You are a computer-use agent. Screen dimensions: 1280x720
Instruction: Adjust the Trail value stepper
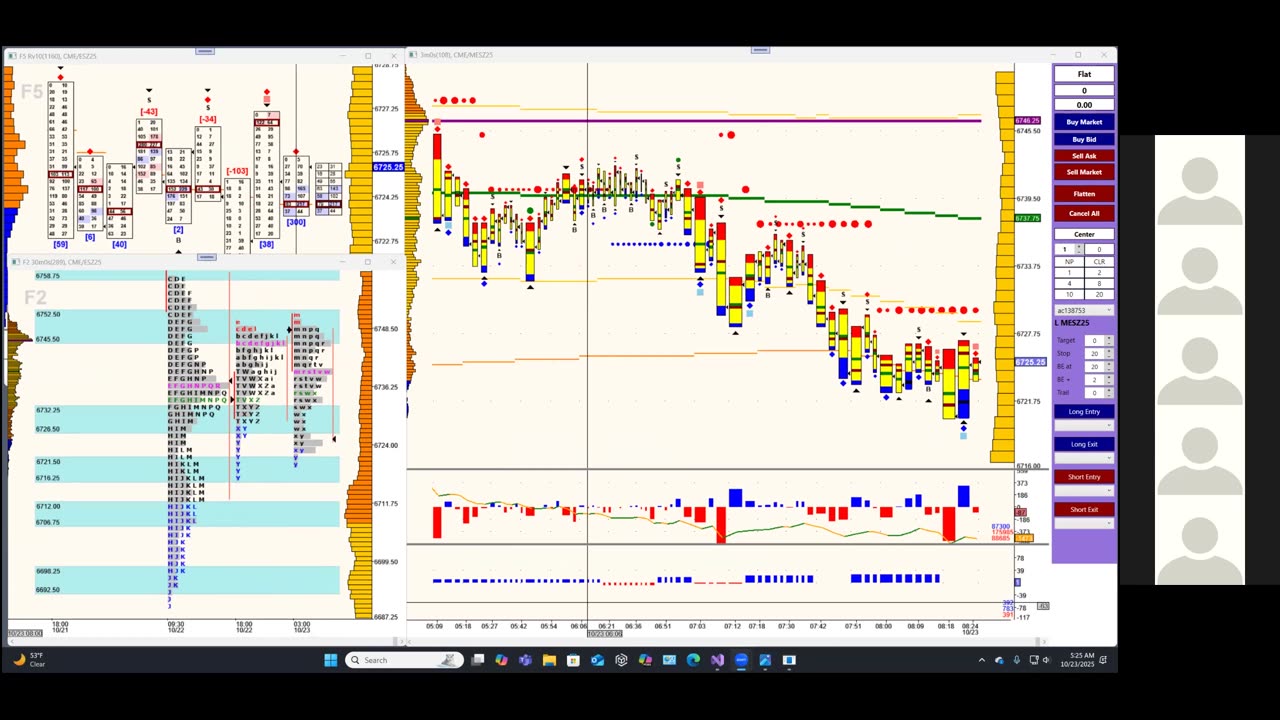[1109, 393]
